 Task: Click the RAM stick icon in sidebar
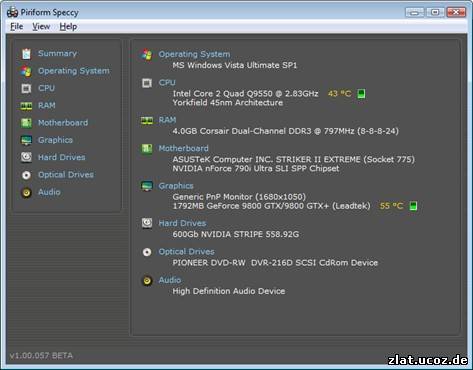click(x=26, y=106)
